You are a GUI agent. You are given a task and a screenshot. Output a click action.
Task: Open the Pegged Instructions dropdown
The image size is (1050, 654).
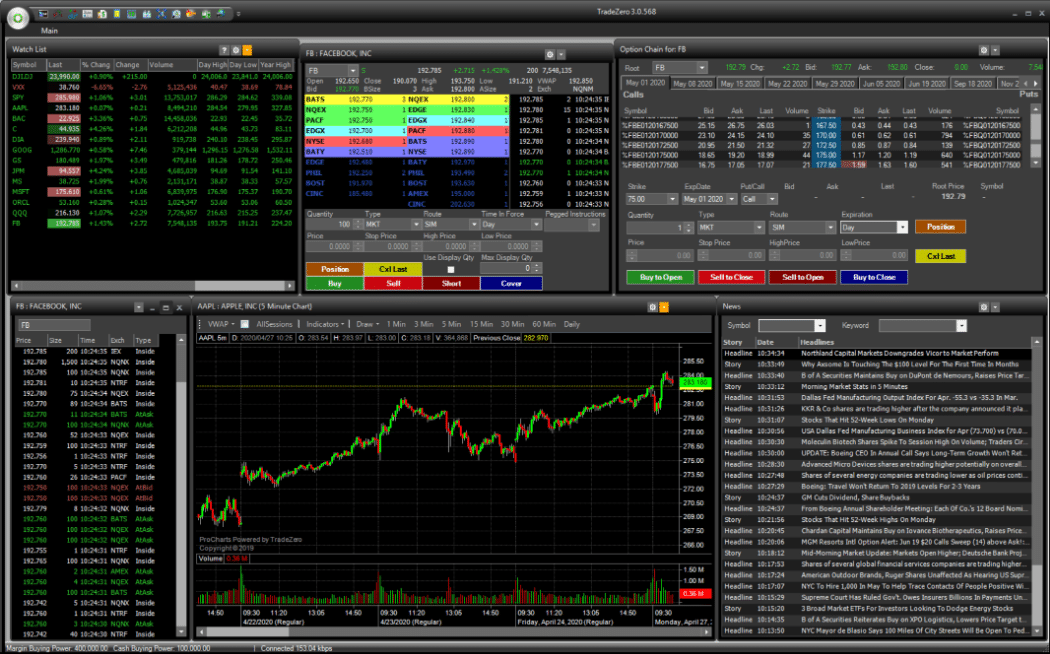(593, 226)
